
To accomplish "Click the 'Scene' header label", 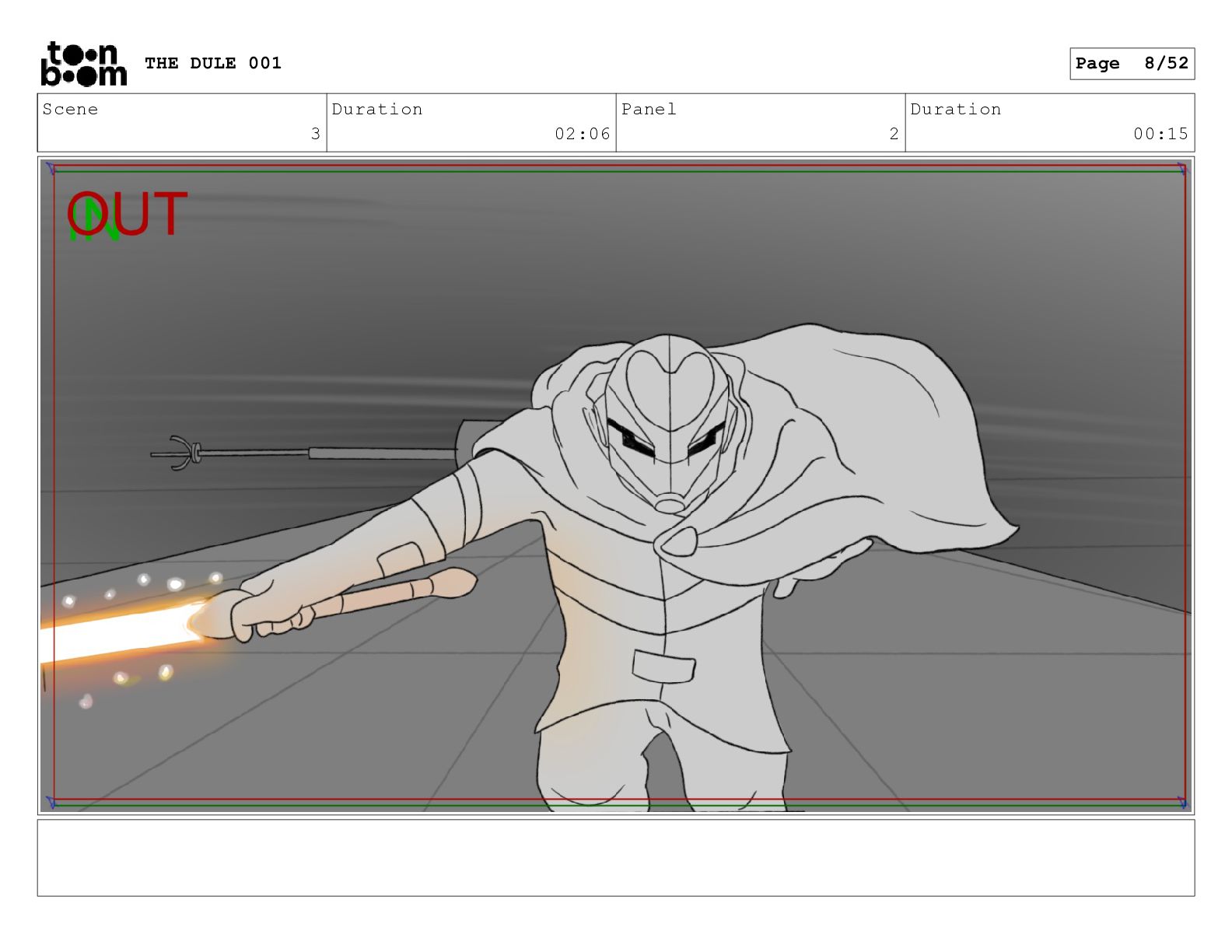I will 71,109.
